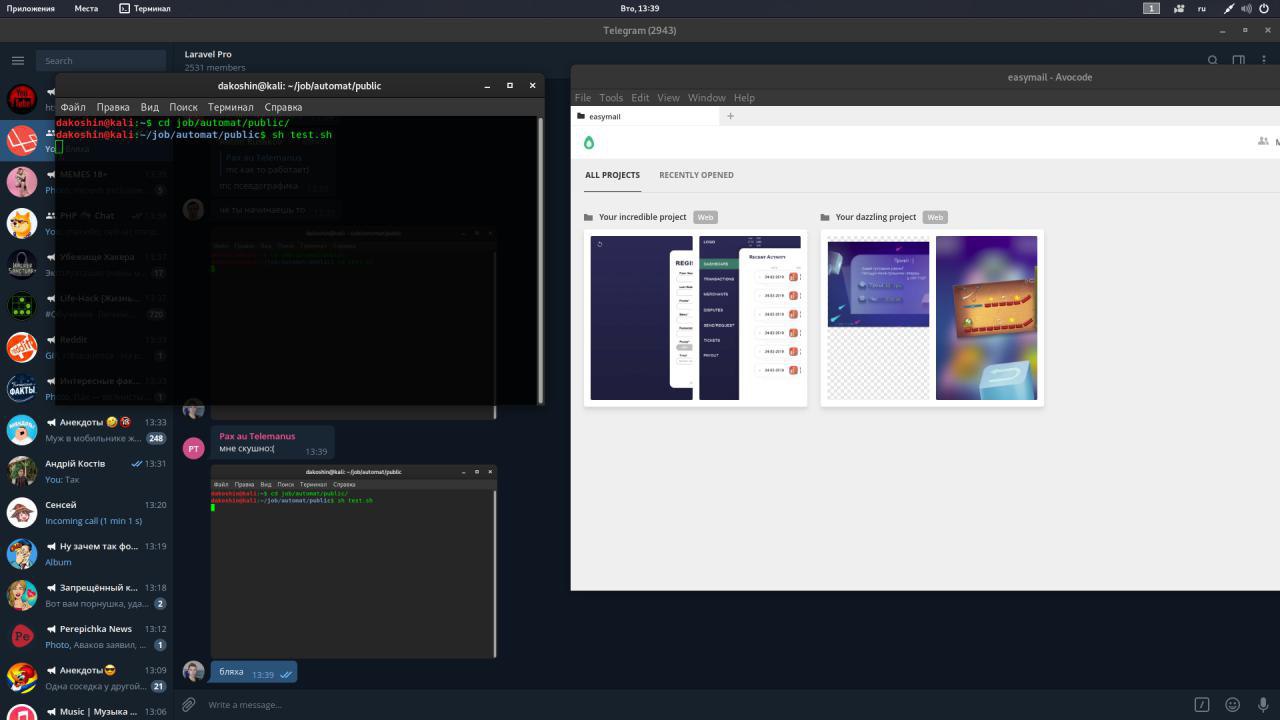Open the Life-Hack channel avatar

22,306
